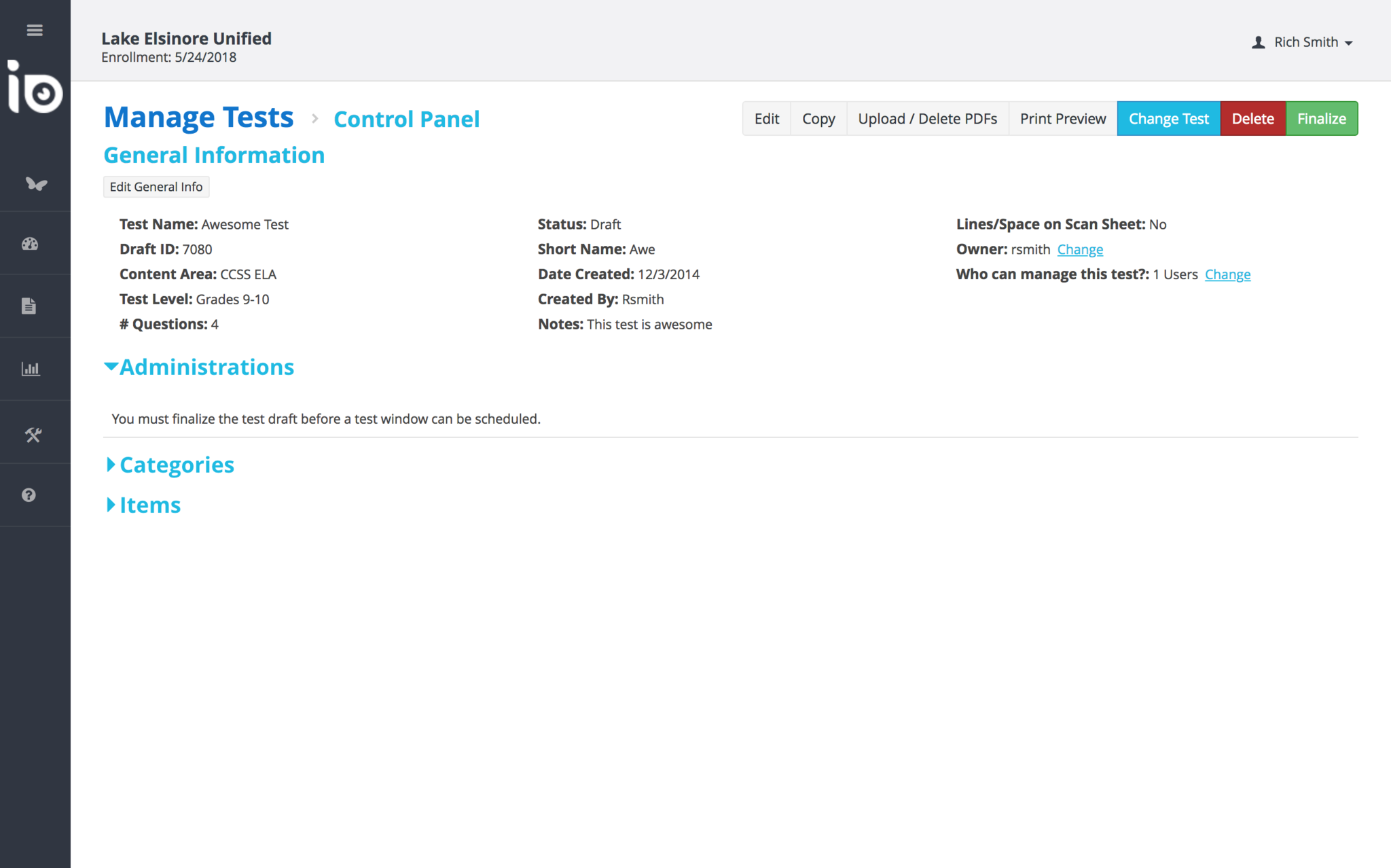Select Print Preview in toolbar

tap(1062, 119)
